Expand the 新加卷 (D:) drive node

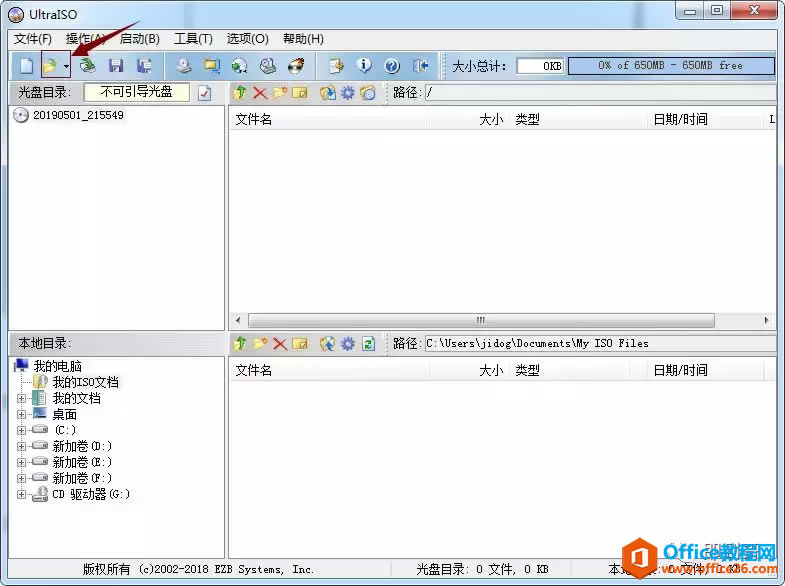tap(22, 446)
